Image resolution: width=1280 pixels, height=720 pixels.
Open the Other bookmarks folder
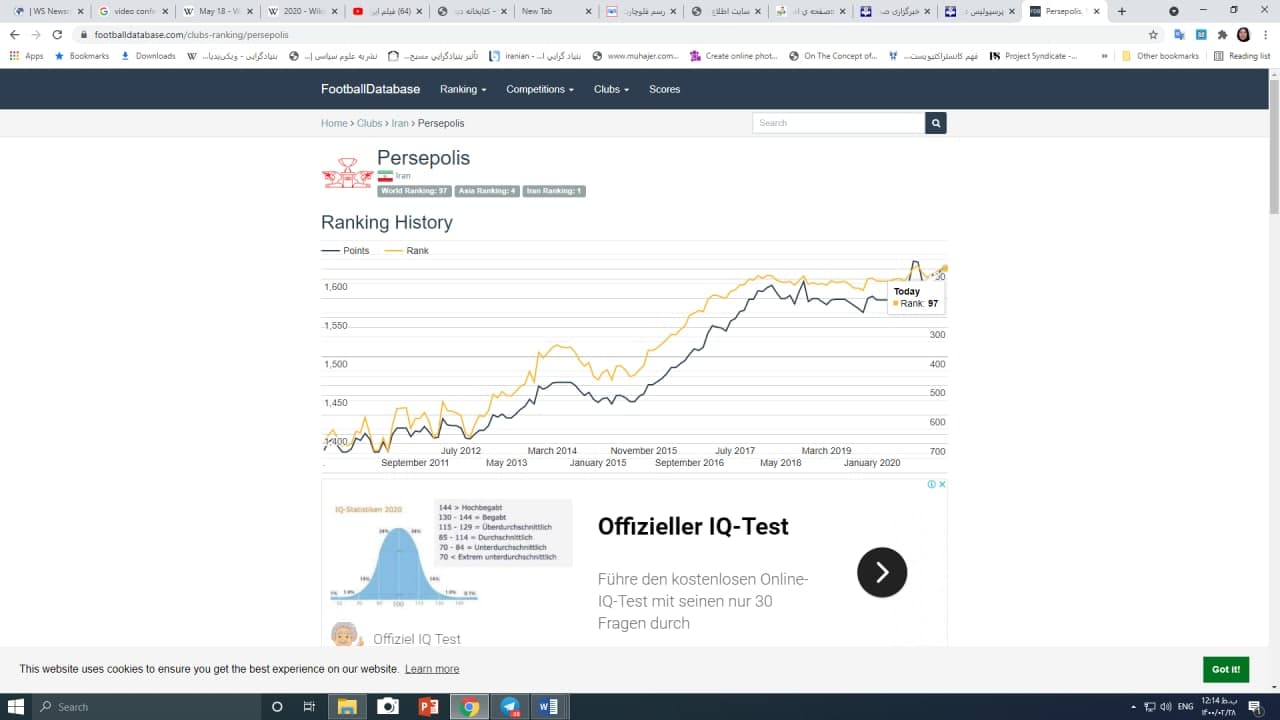[1160, 56]
